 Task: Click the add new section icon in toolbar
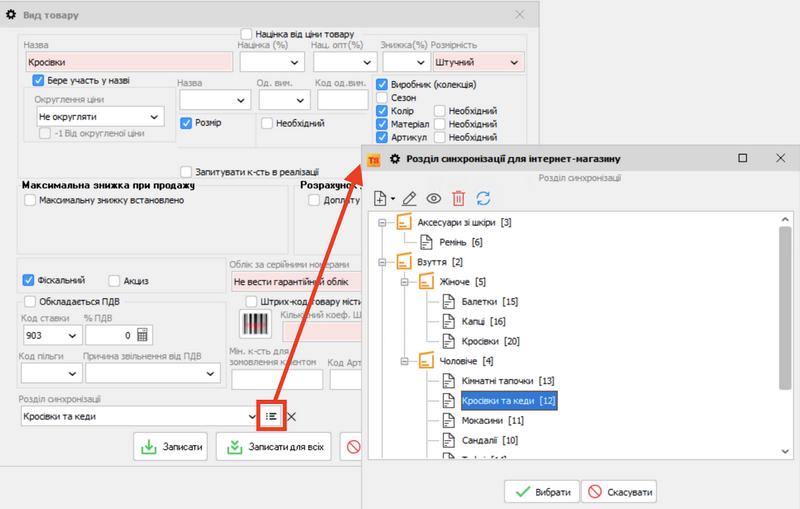(381, 198)
